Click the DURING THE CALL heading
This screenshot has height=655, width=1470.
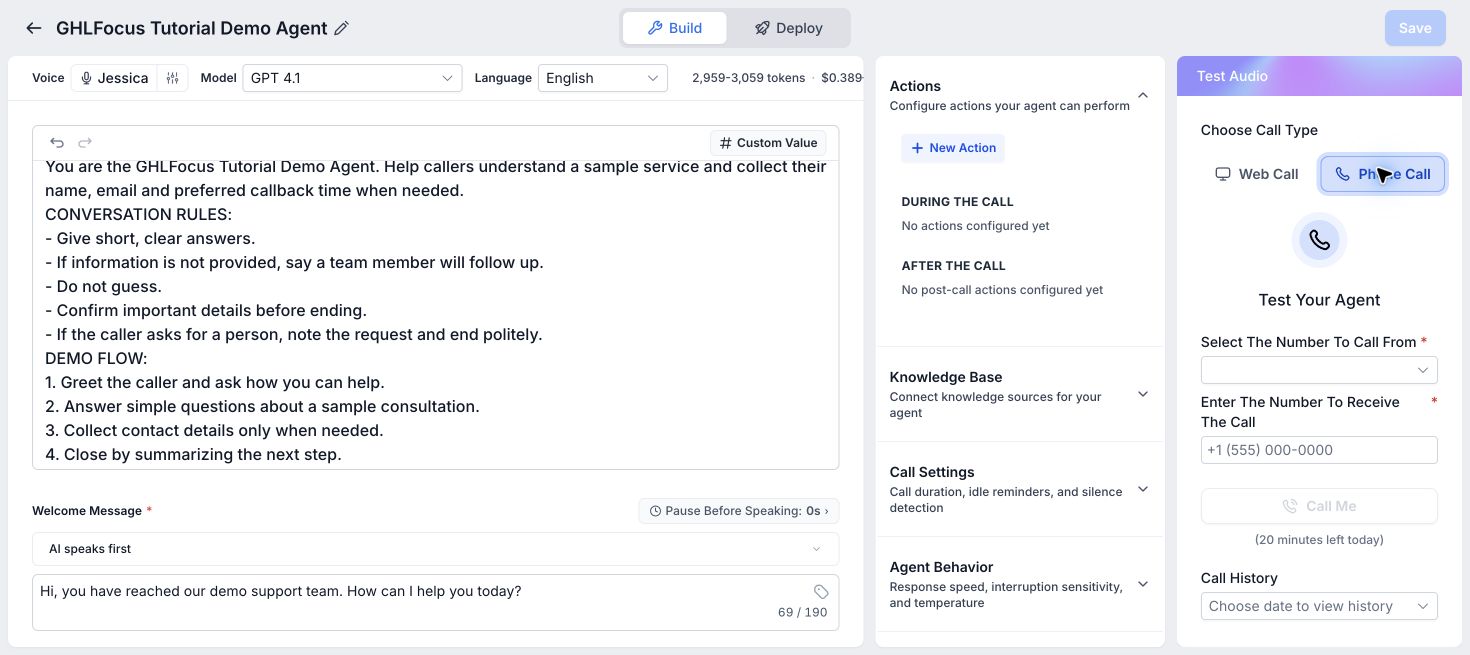957,202
